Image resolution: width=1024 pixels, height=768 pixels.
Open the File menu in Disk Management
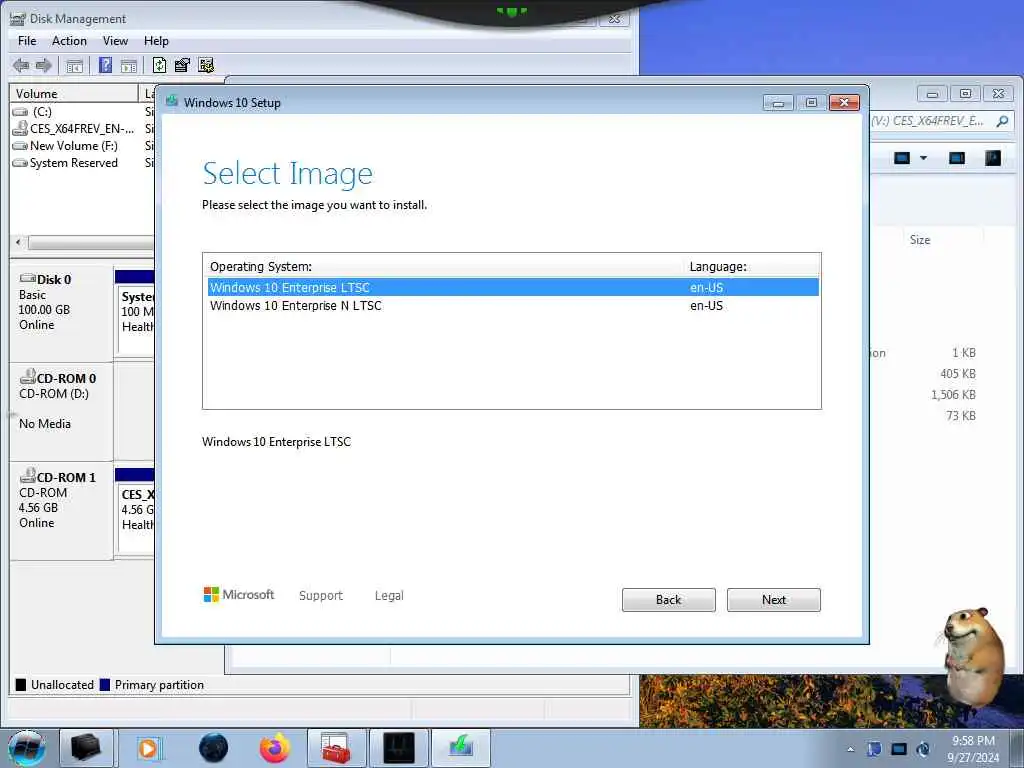click(x=27, y=40)
